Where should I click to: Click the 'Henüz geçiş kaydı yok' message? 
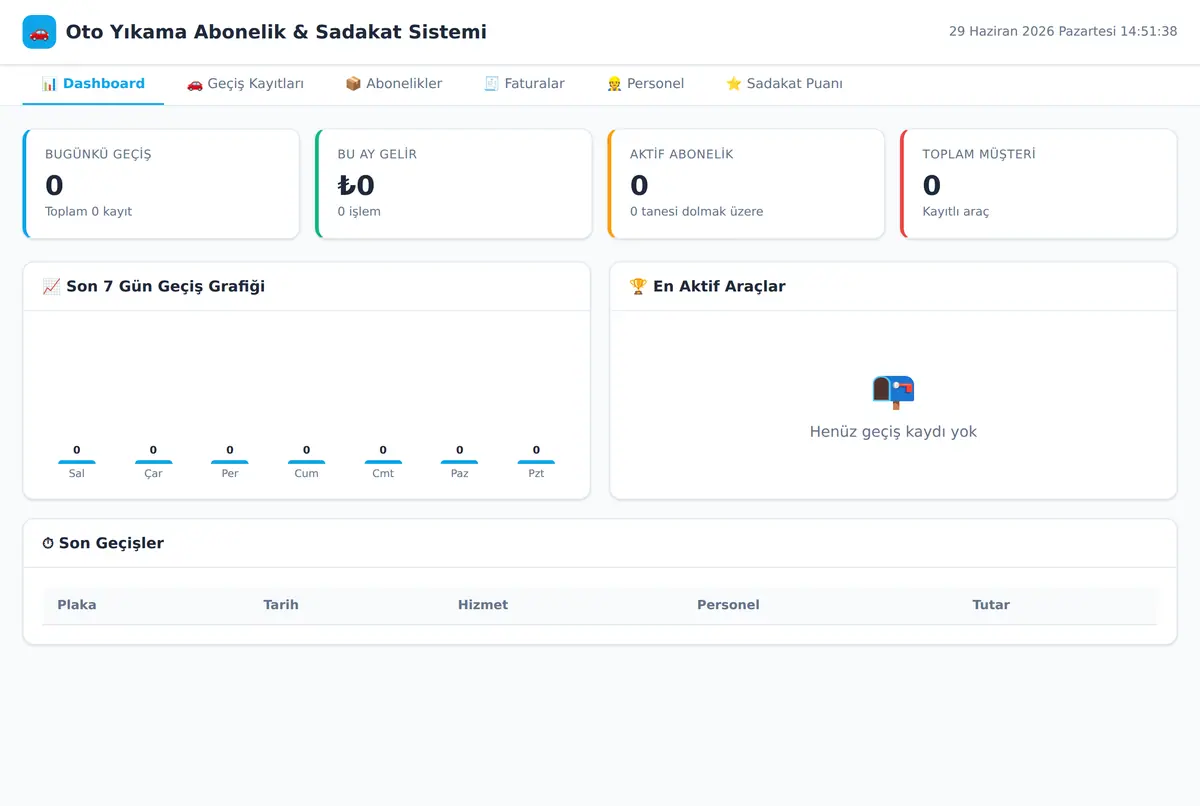[x=893, y=432]
